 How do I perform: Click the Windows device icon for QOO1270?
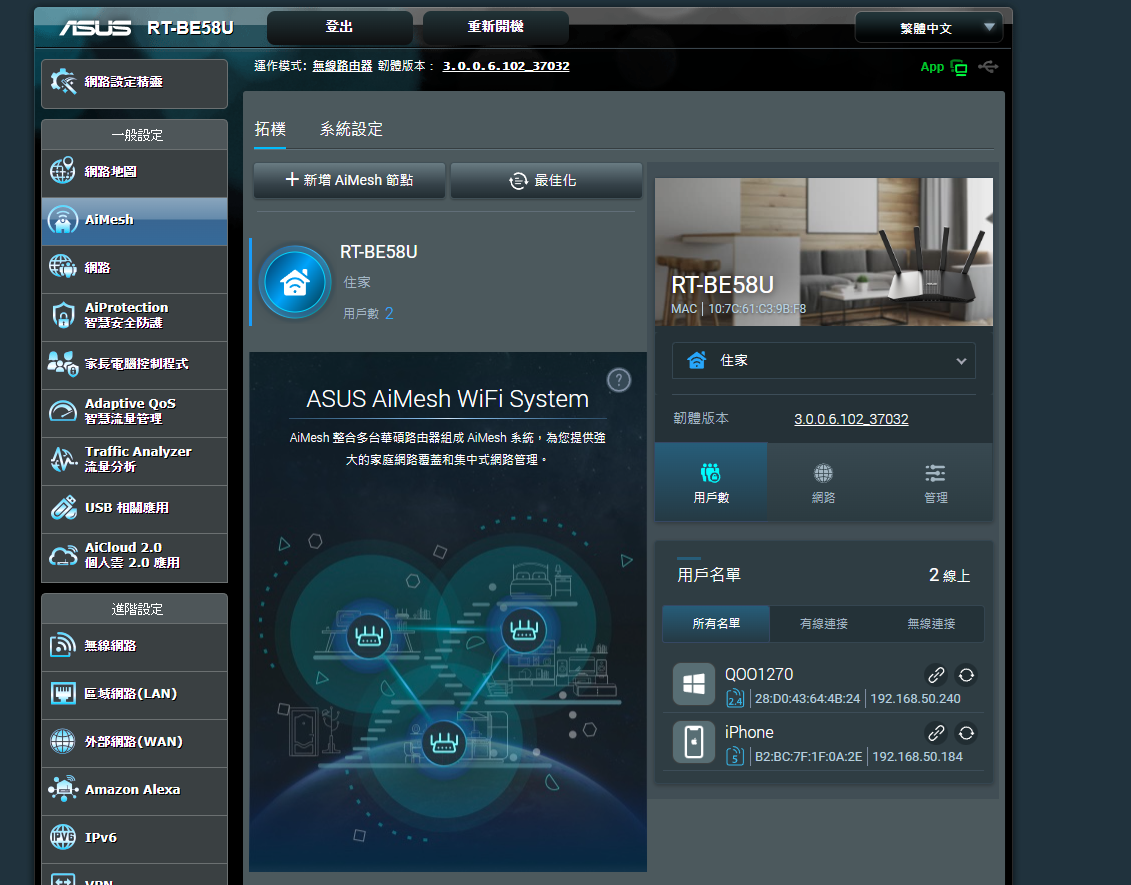pos(694,684)
